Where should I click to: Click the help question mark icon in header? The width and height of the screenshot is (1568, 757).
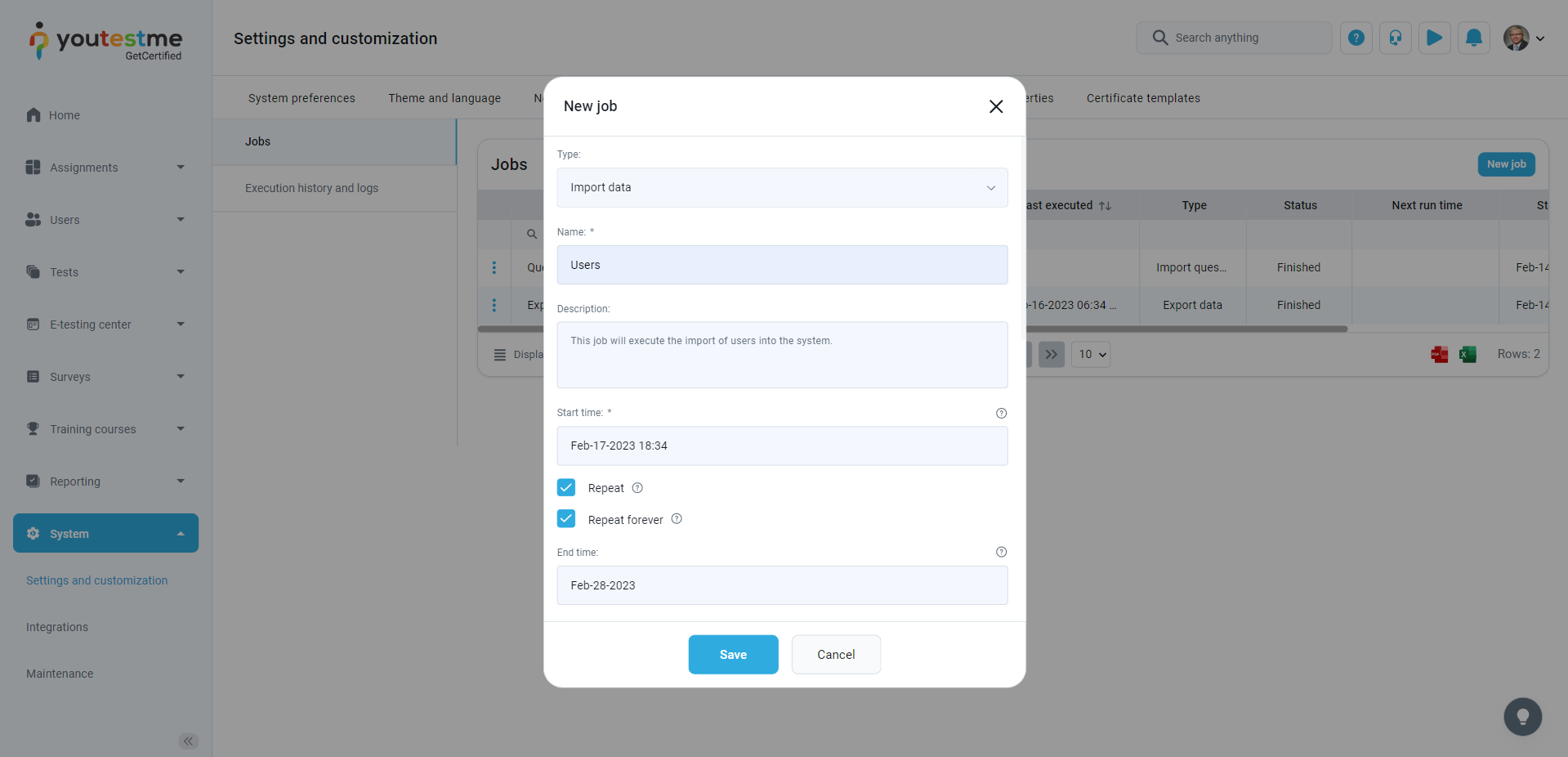[1356, 38]
